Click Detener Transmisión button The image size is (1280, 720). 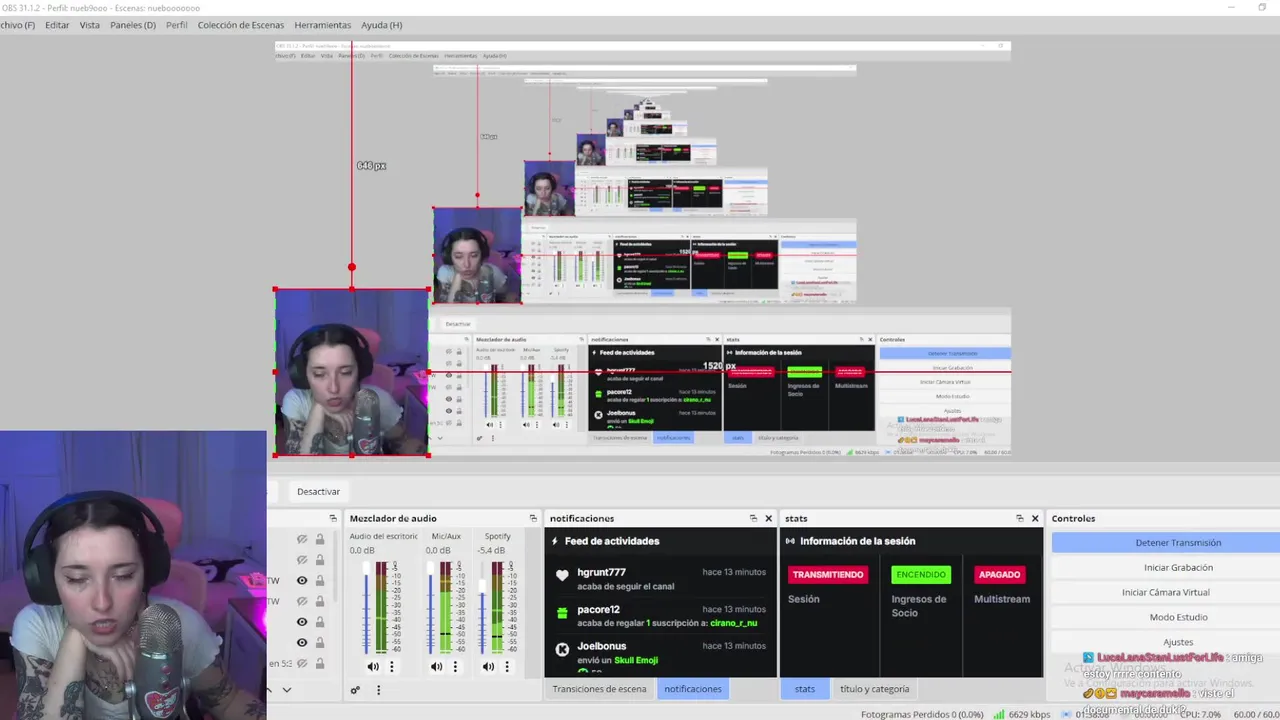point(1166,543)
